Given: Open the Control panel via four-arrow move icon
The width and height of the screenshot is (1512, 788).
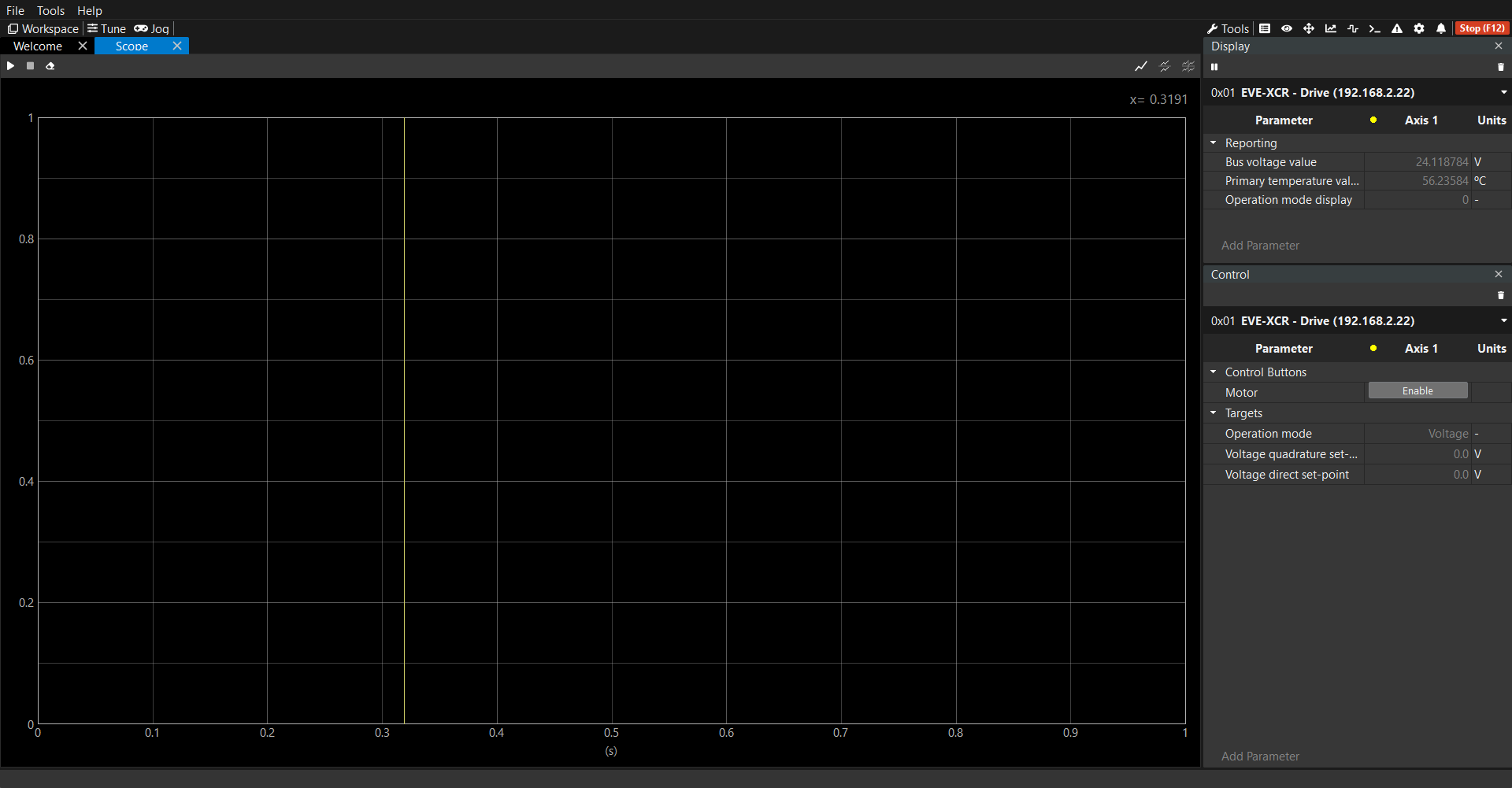Looking at the screenshot, I should (x=1309, y=28).
